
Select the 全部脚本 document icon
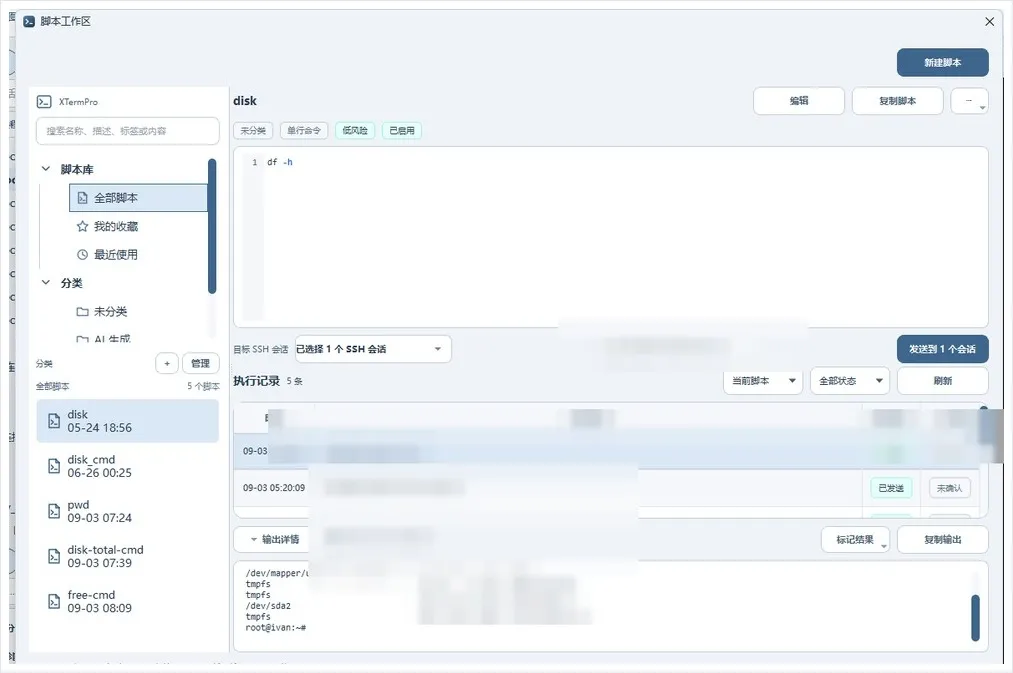click(x=82, y=198)
